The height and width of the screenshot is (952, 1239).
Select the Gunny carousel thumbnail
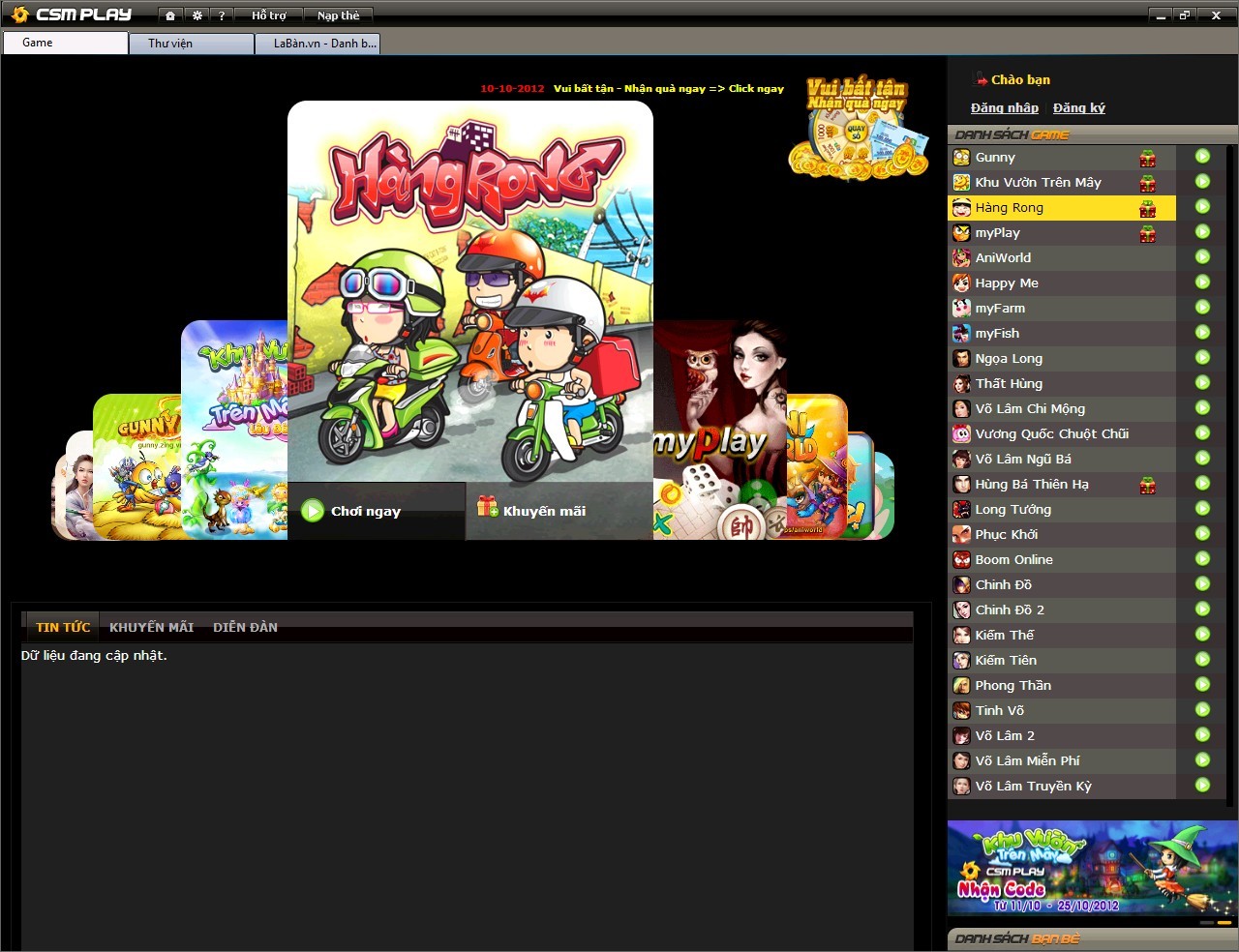point(136,466)
